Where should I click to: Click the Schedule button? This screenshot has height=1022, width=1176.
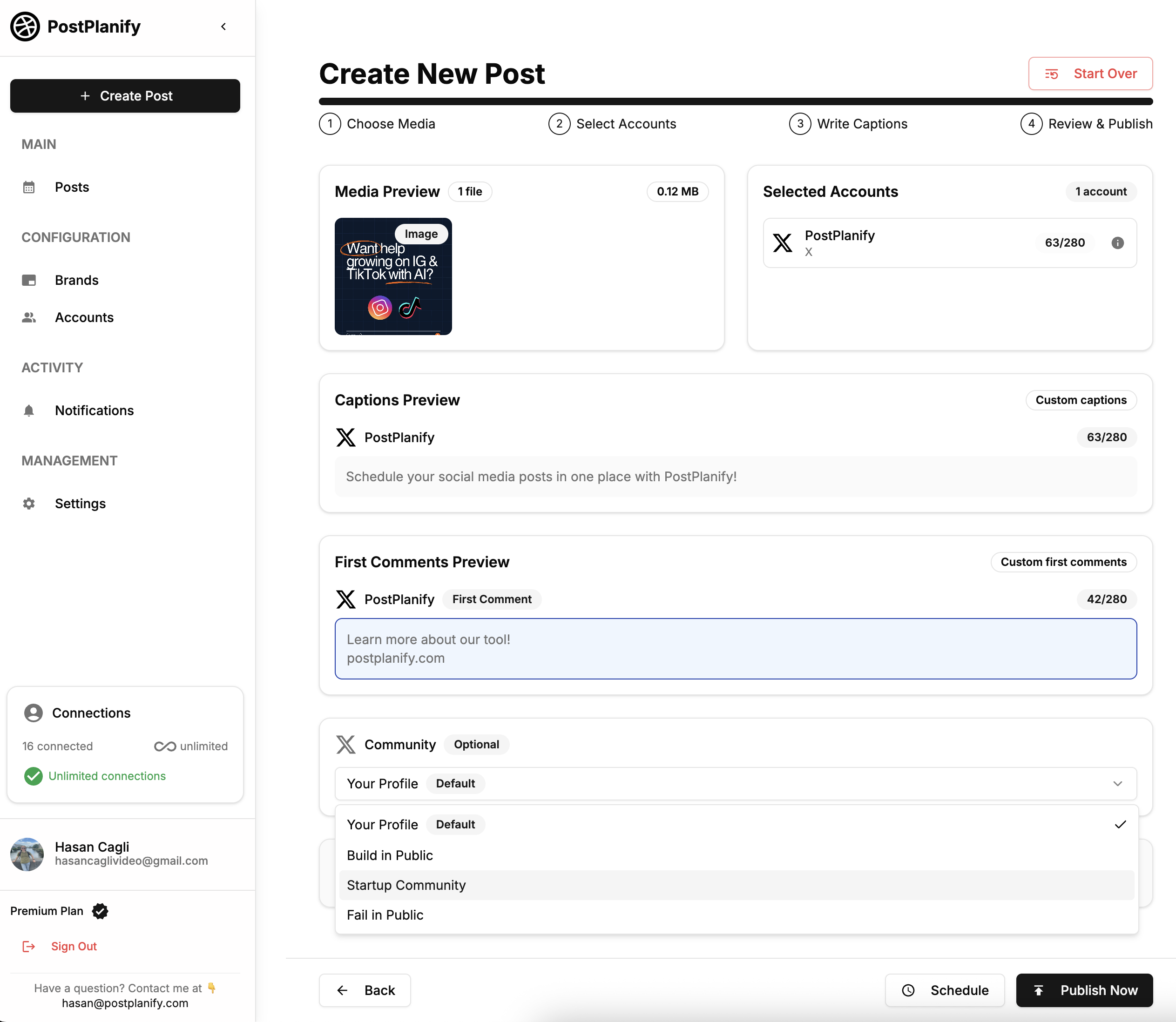(x=944, y=991)
